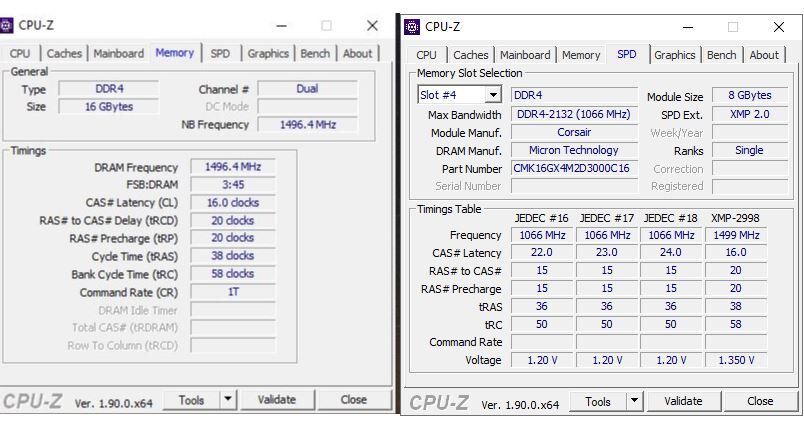
Task: Open Graphics tab in right SPD window
Action: (x=675, y=55)
